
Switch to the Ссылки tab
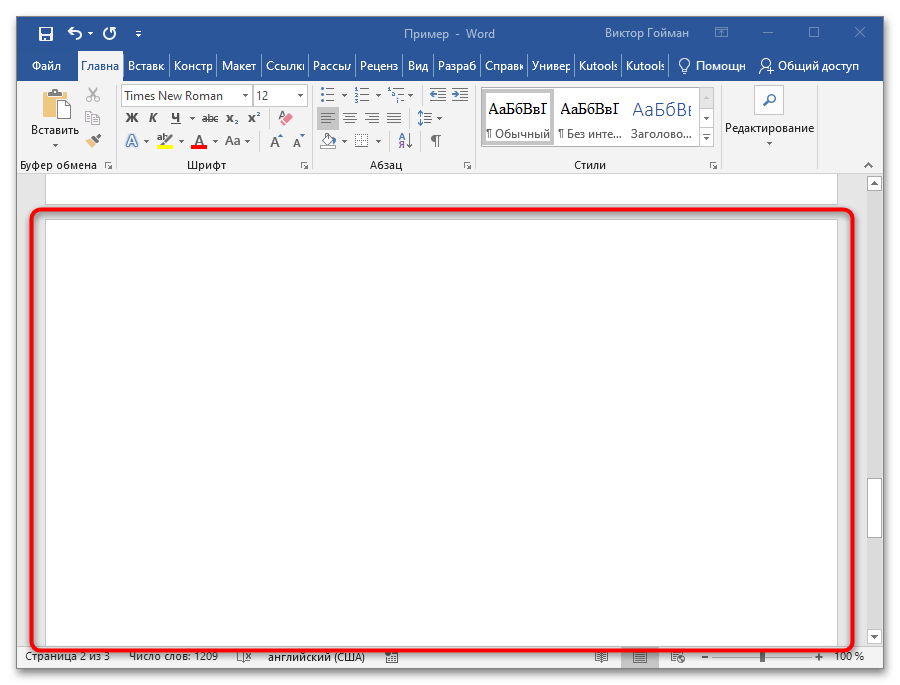285,66
